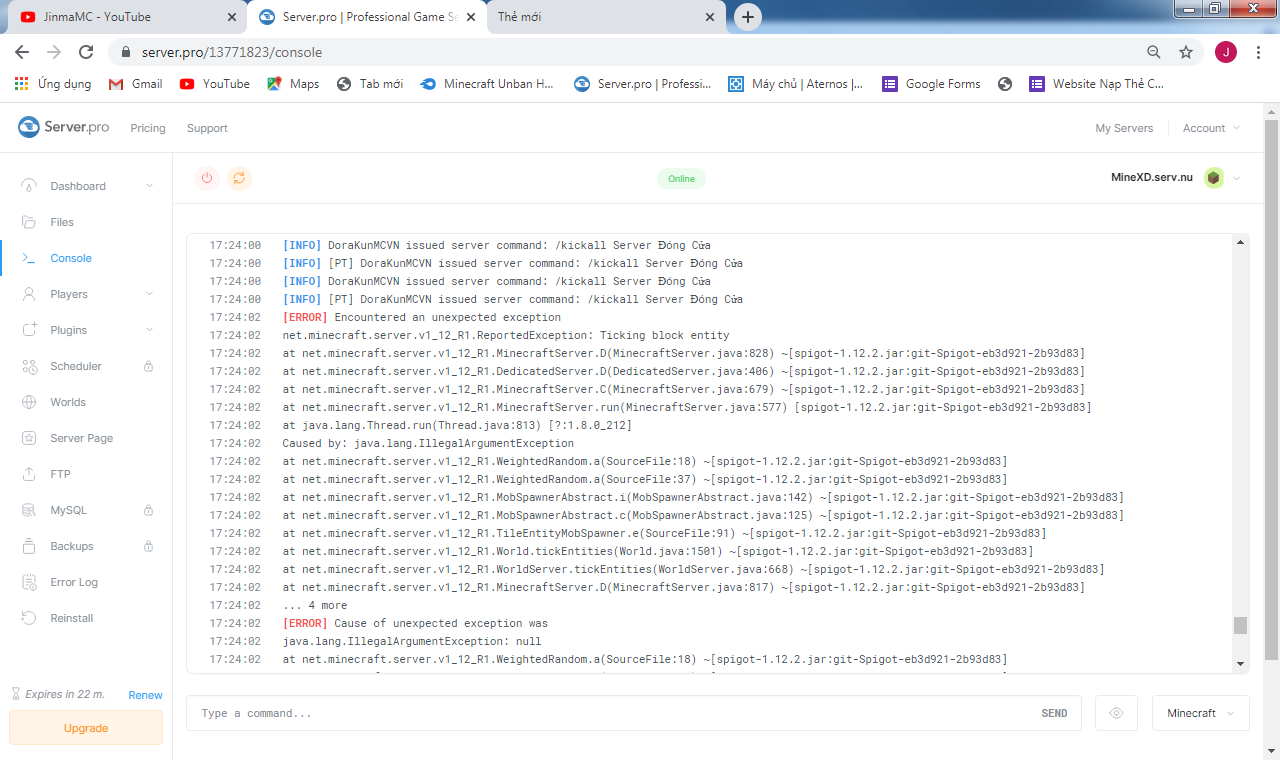Open the Google Forms bookmark
This screenshot has width=1280, height=760.
[931, 84]
